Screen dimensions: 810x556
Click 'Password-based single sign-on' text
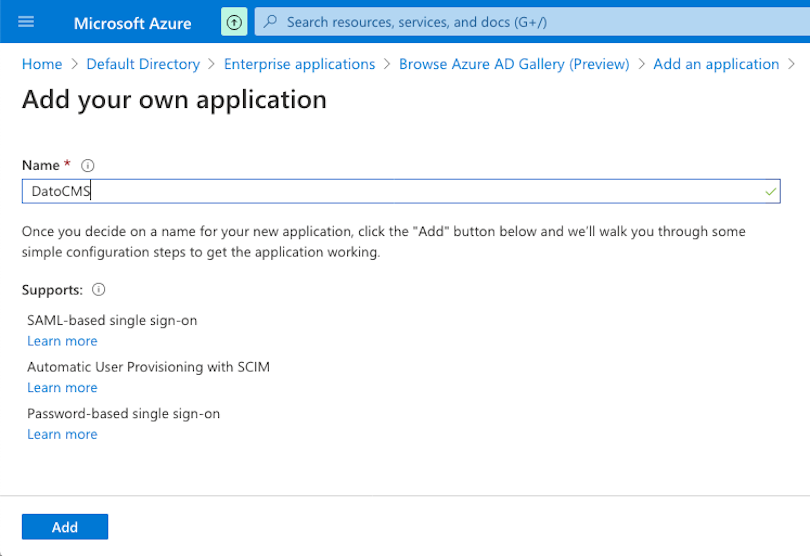(x=123, y=413)
